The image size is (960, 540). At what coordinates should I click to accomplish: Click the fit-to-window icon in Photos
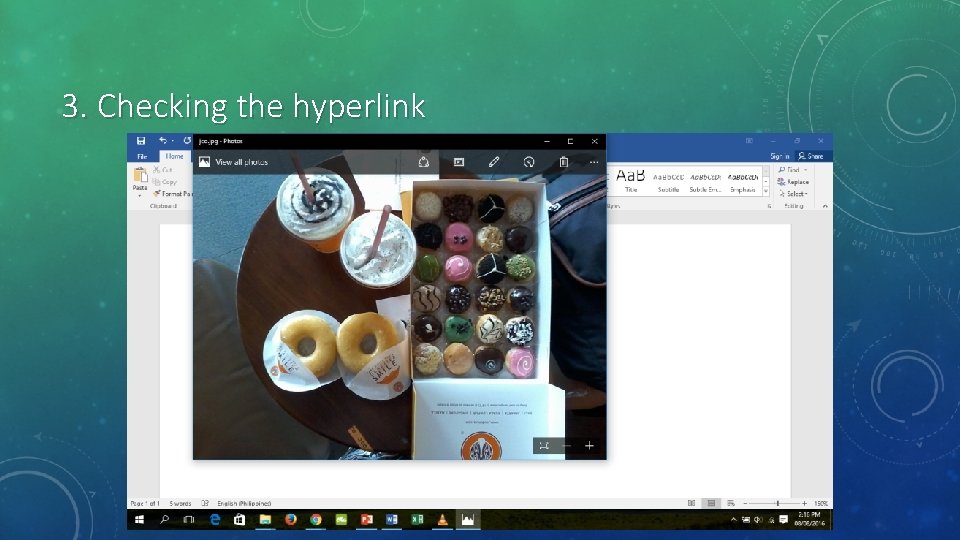[x=544, y=446]
